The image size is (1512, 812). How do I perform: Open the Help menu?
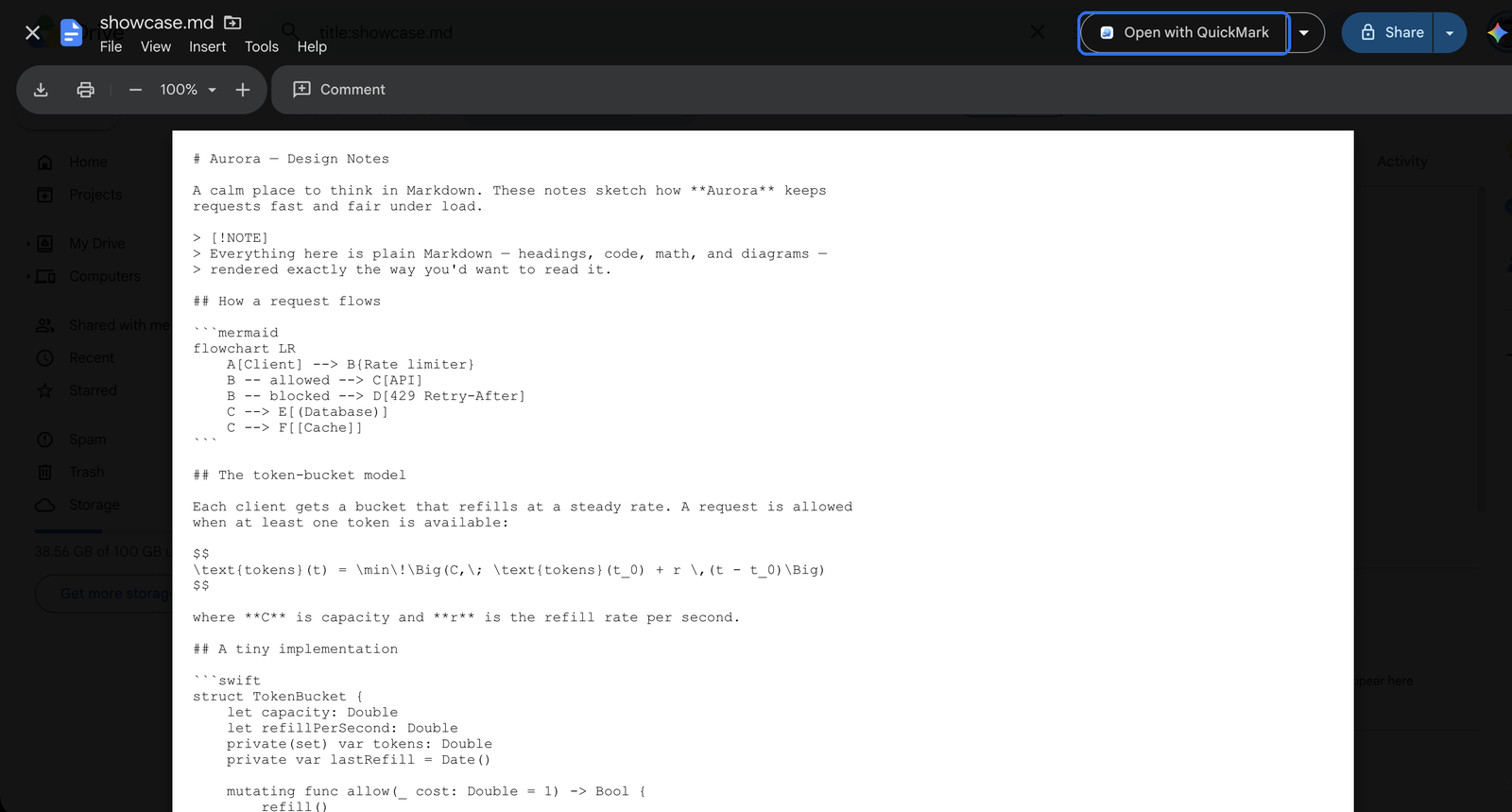point(312,46)
